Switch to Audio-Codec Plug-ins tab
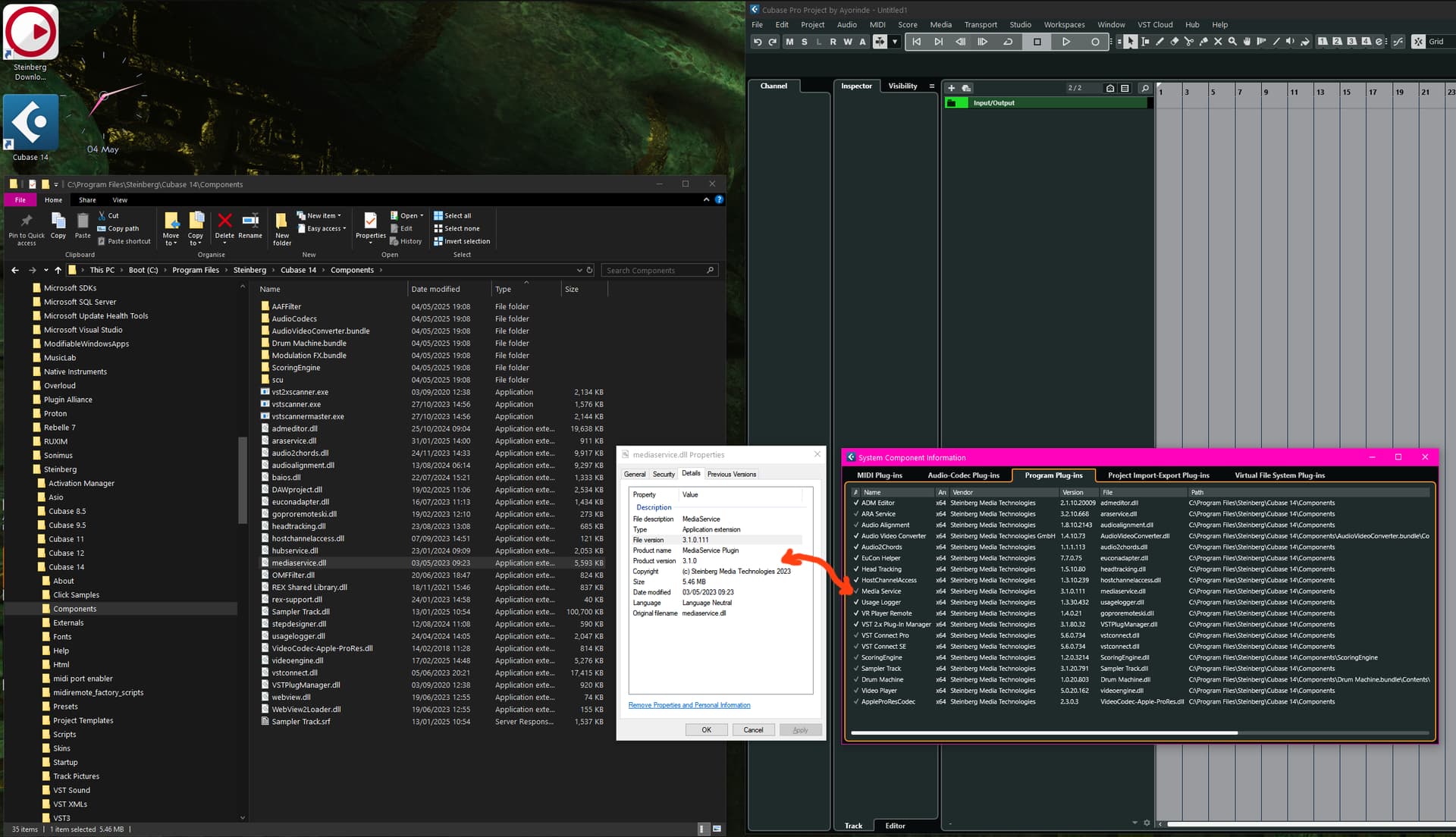 click(x=963, y=475)
